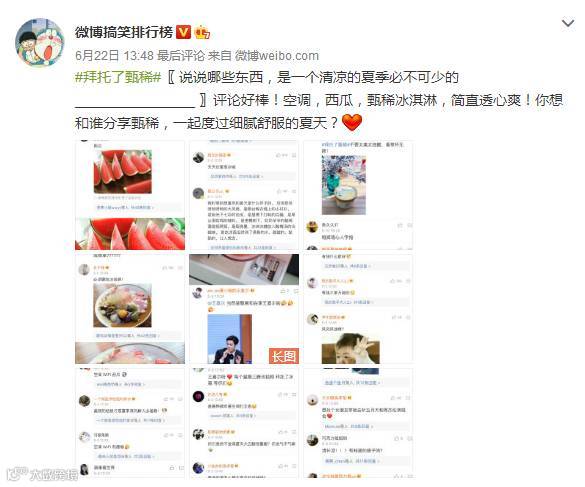Open the watermelon slices screenshot thumbnail
This screenshot has height=487, width=585.
point(130,195)
